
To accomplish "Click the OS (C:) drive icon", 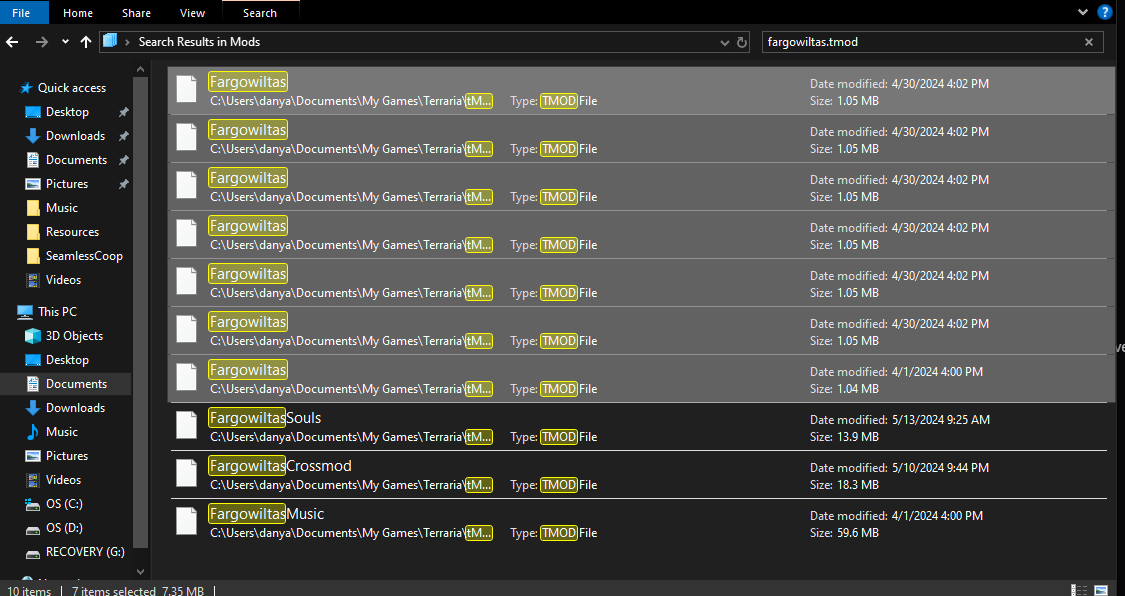I will 32,503.
